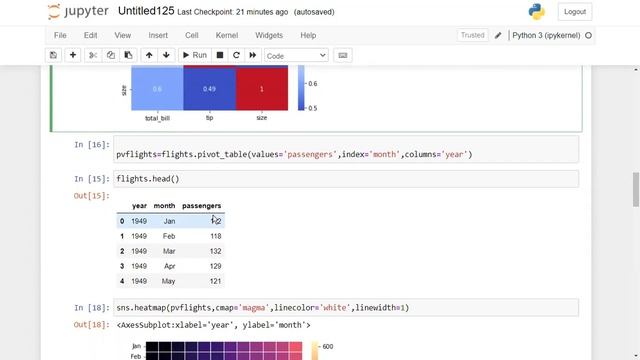Click the Last Checkpoint text
This screenshot has height=360, width=640.
point(233,12)
